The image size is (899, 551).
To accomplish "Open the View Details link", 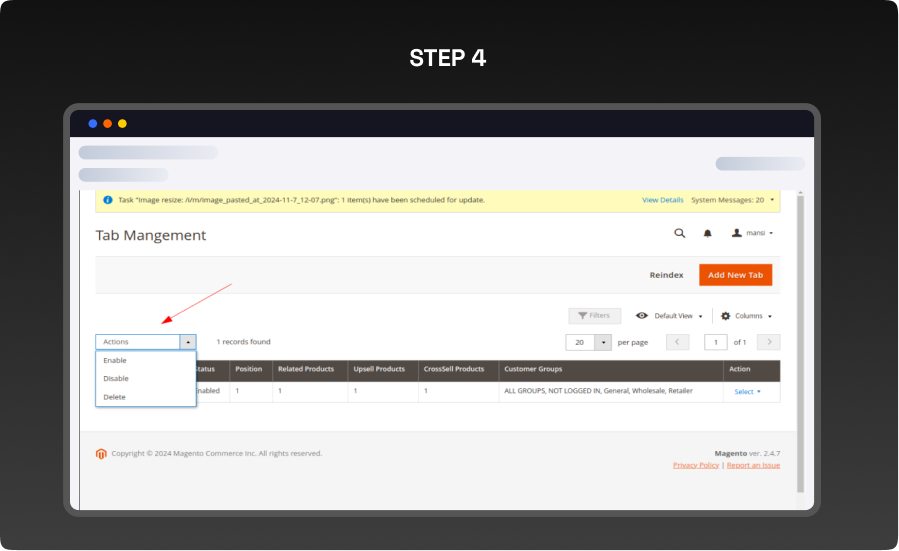I will click(662, 200).
